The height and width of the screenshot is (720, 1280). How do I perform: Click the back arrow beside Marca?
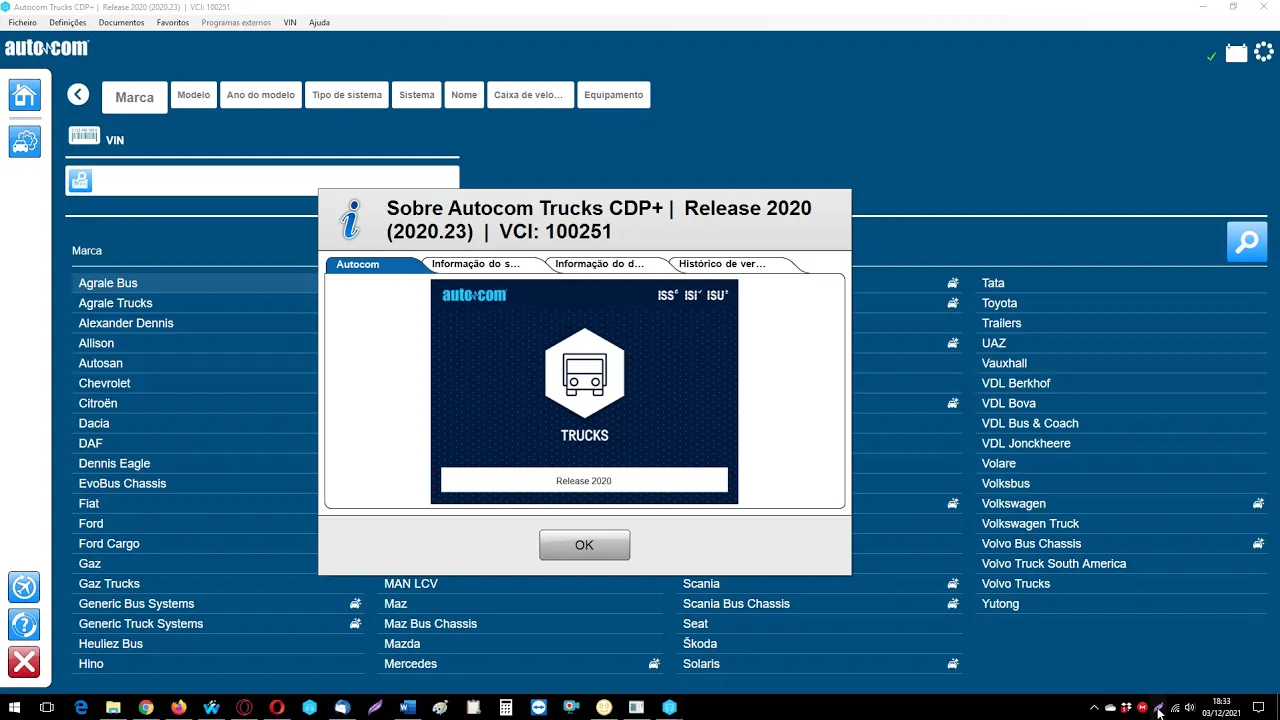(x=78, y=95)
